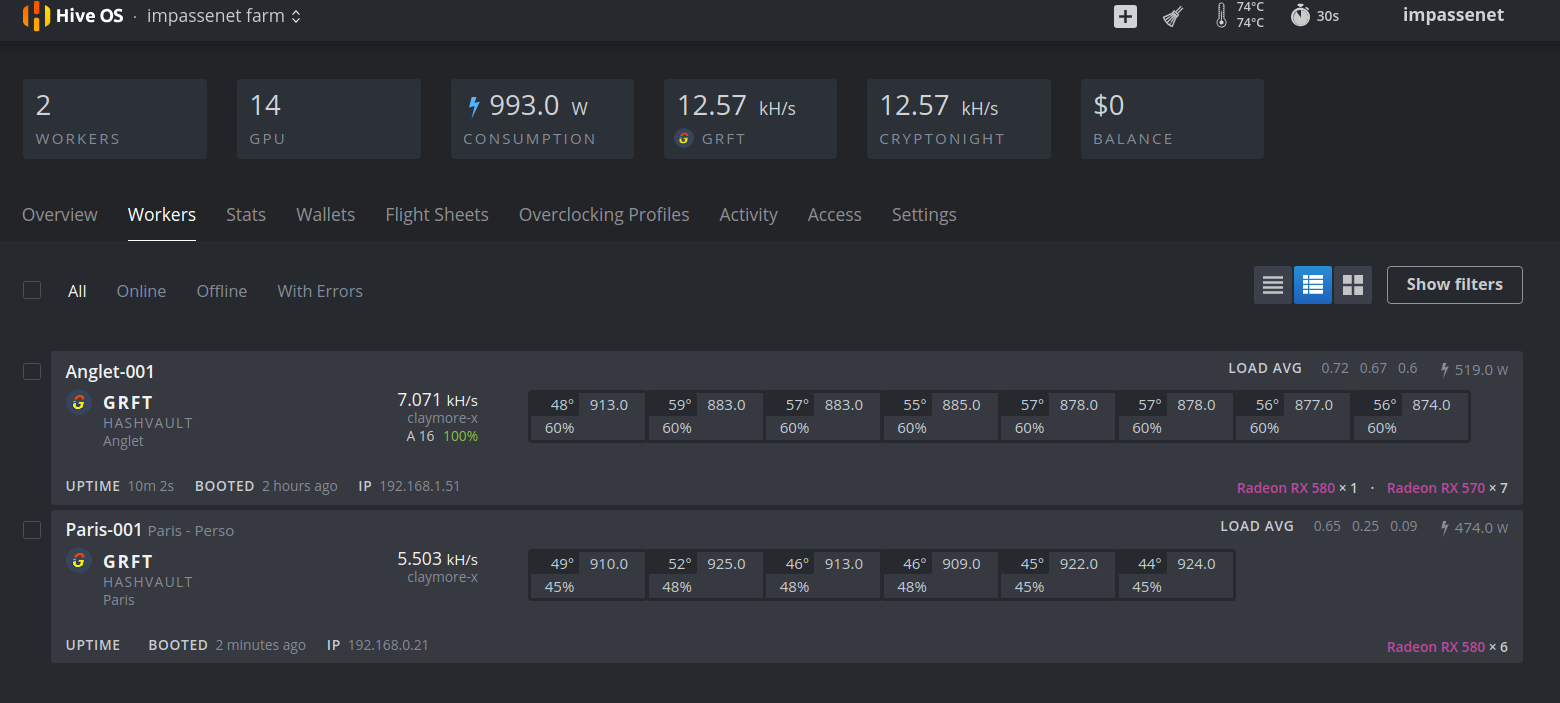
Task: Click IP address 192.168.1.51
Action: click(x=419, y=486)
